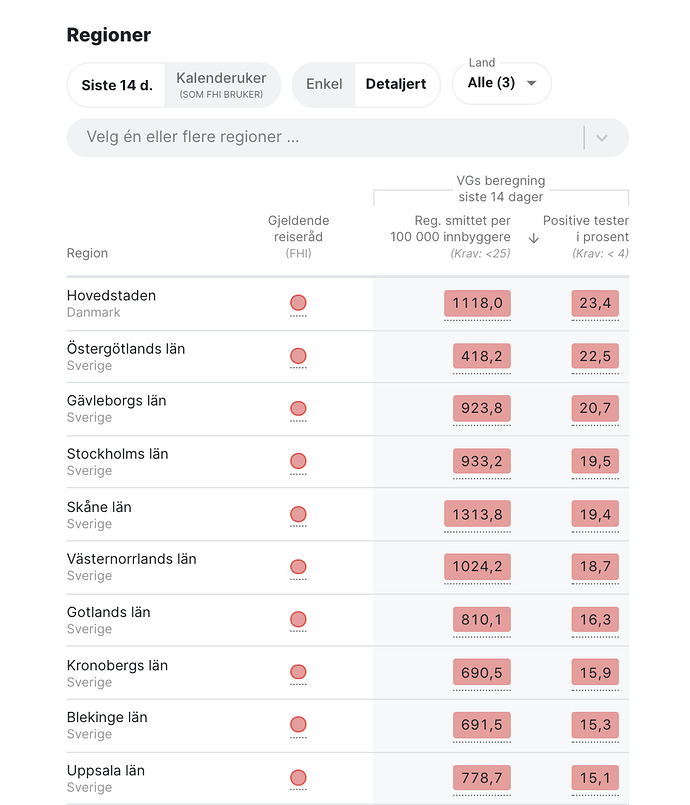The width and height of the screenshot is (690, 805).
Task: Select the Detaljert view mode
Action: (396, 85)
